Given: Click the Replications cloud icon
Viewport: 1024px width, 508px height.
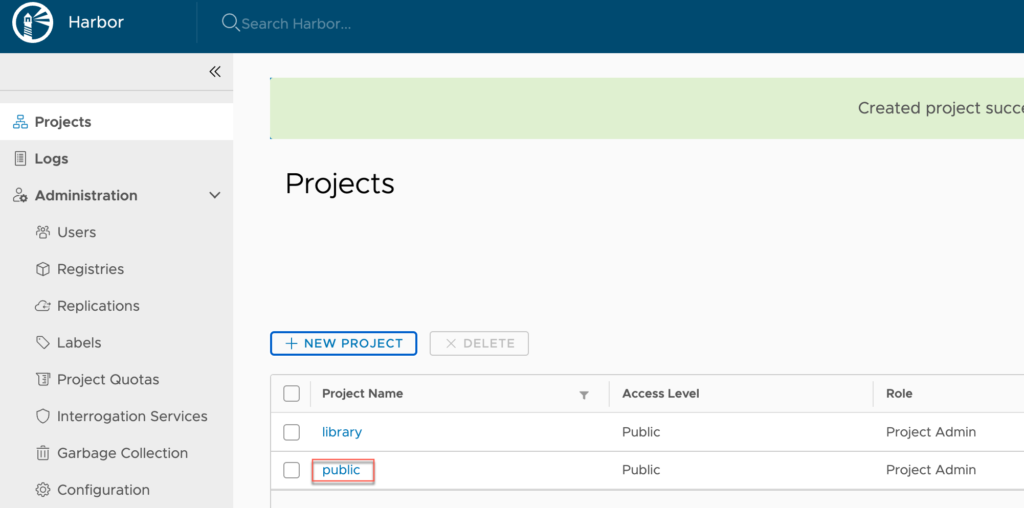Looking at the screenshot, I should click(x=43, y=306).
